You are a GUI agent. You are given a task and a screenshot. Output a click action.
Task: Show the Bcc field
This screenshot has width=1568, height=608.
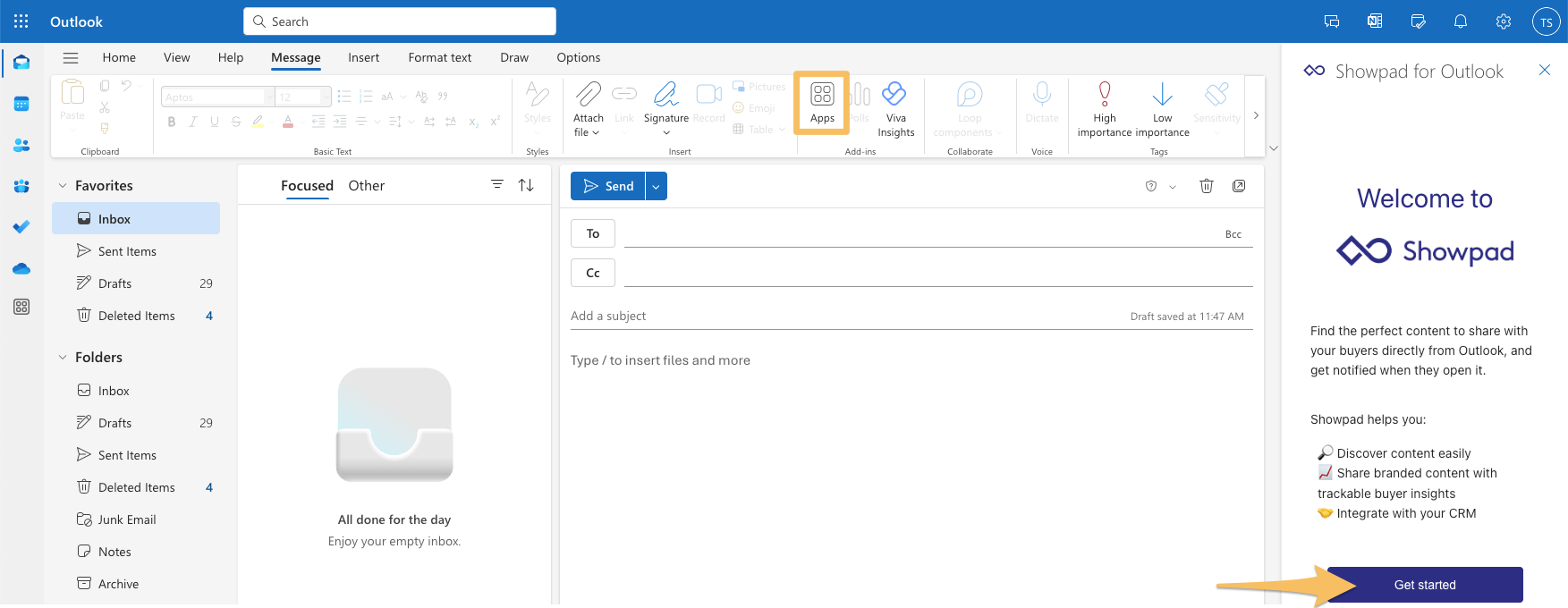(x=1233, y=234)
